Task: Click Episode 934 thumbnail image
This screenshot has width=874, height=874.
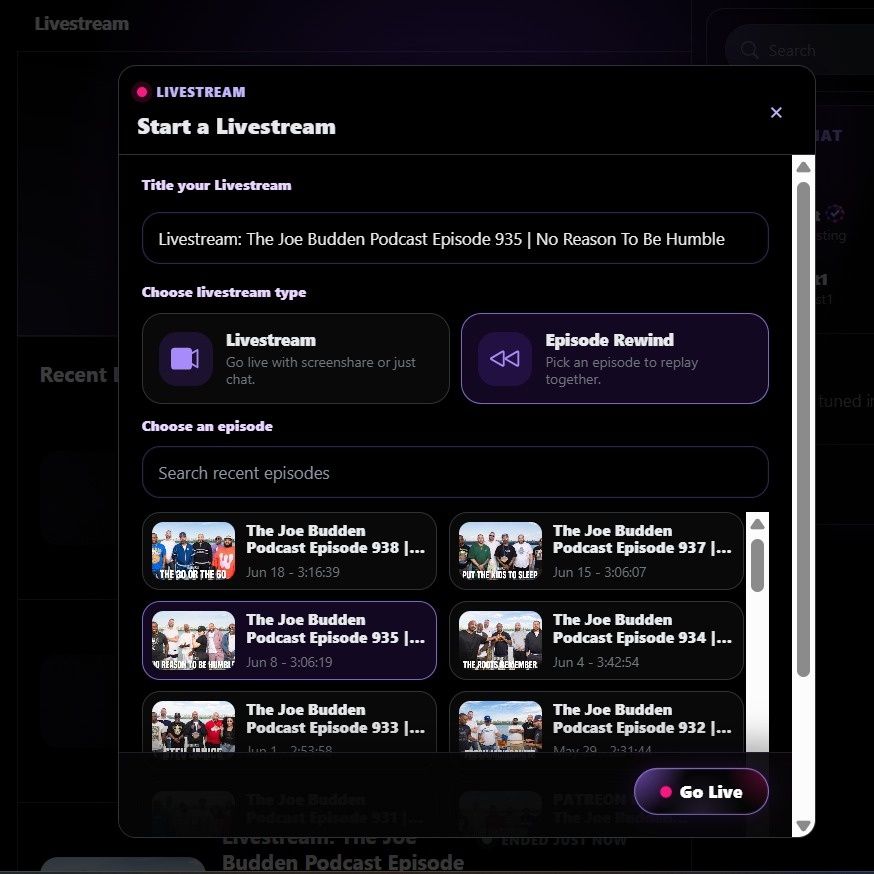Action: click(x=500, y=640)
